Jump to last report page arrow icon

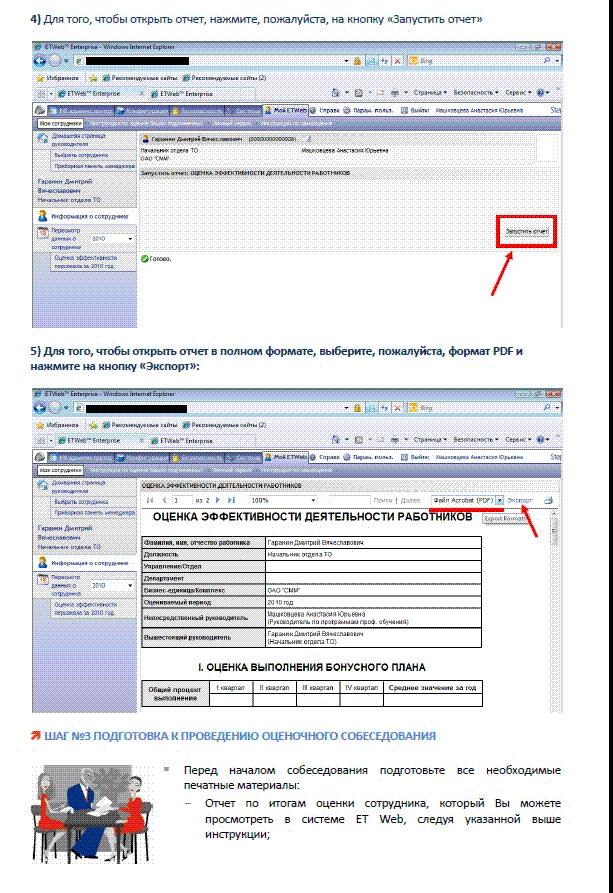(x=232, y=500)
